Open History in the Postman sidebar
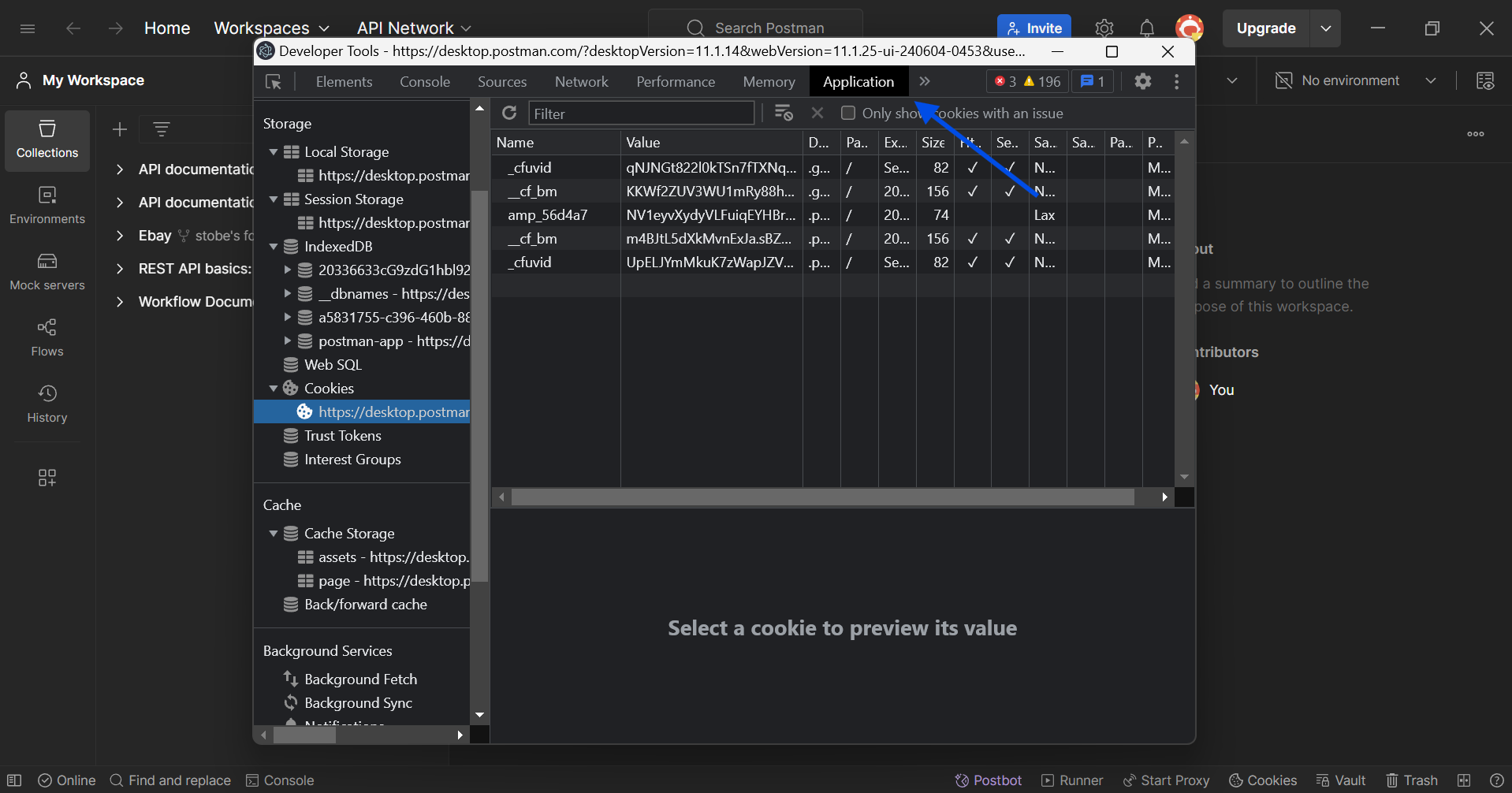This screenshot has height=793, width=1512. (47, 404)
